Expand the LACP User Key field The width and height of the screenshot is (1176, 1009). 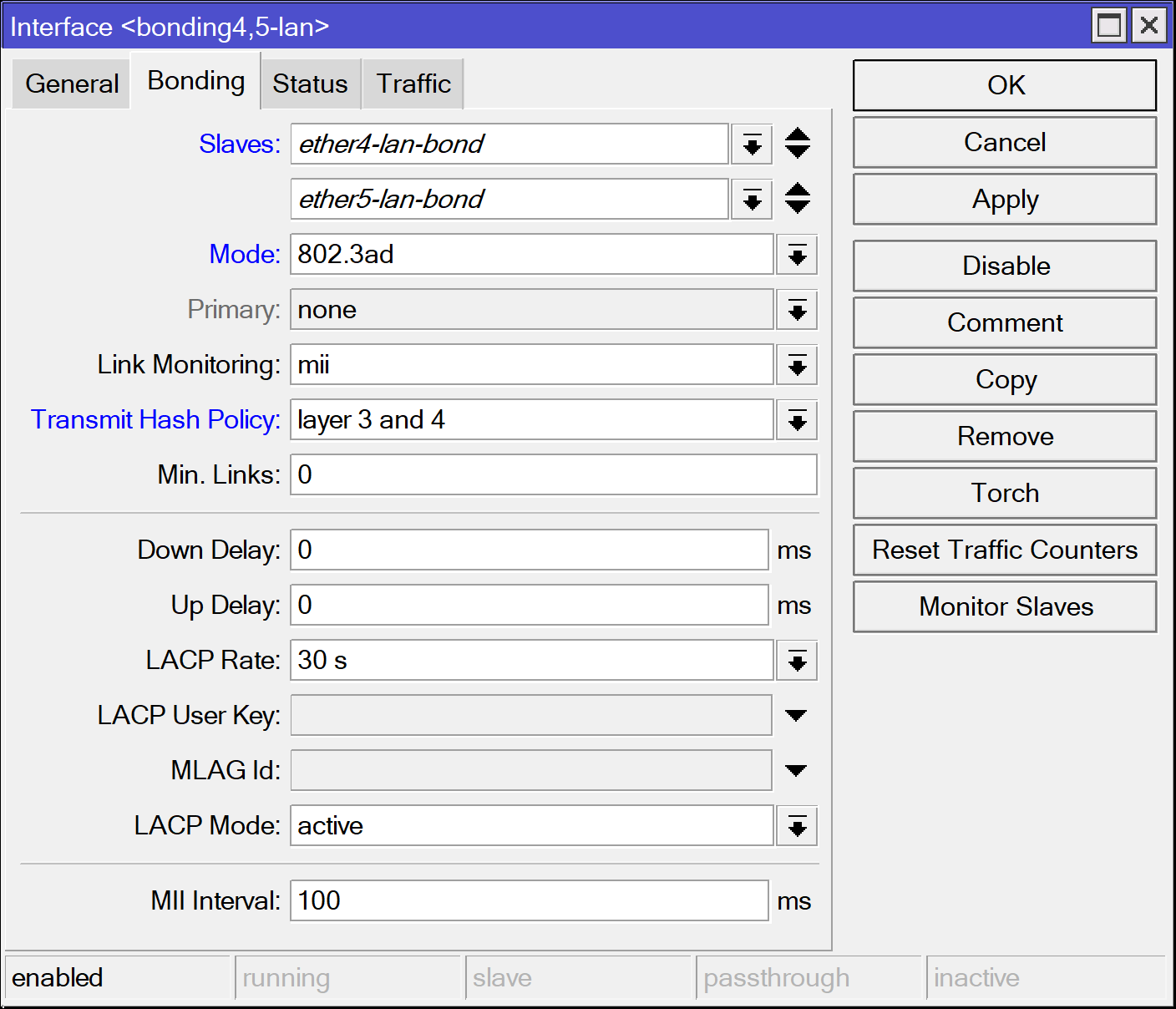796,716
